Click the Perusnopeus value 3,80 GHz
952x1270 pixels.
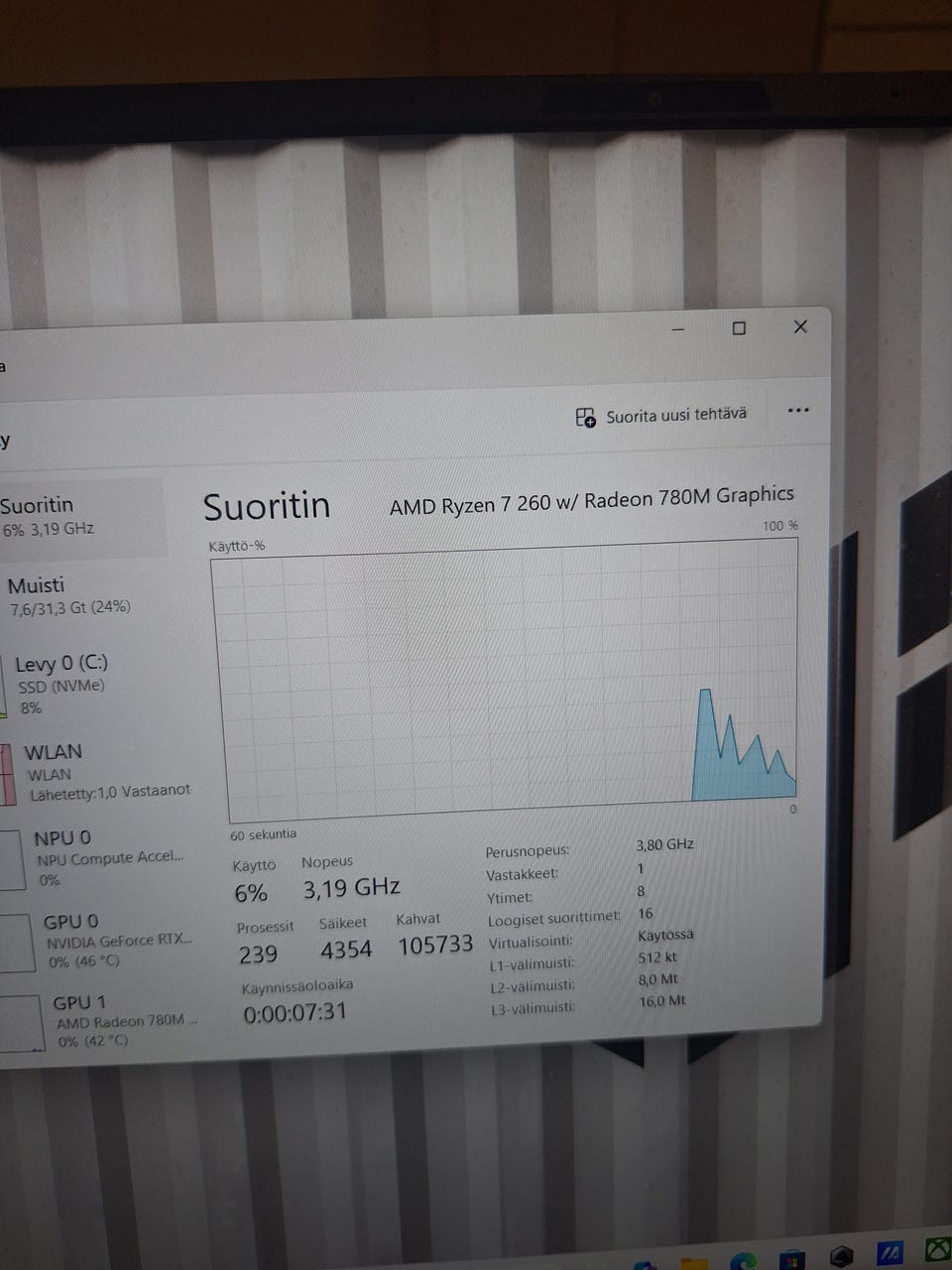664,844
